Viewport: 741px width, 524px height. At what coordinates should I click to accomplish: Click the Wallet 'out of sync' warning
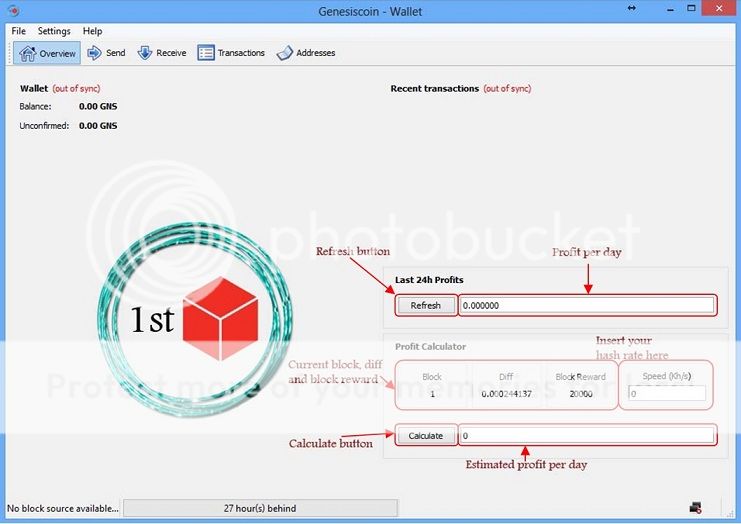(76, 88)
